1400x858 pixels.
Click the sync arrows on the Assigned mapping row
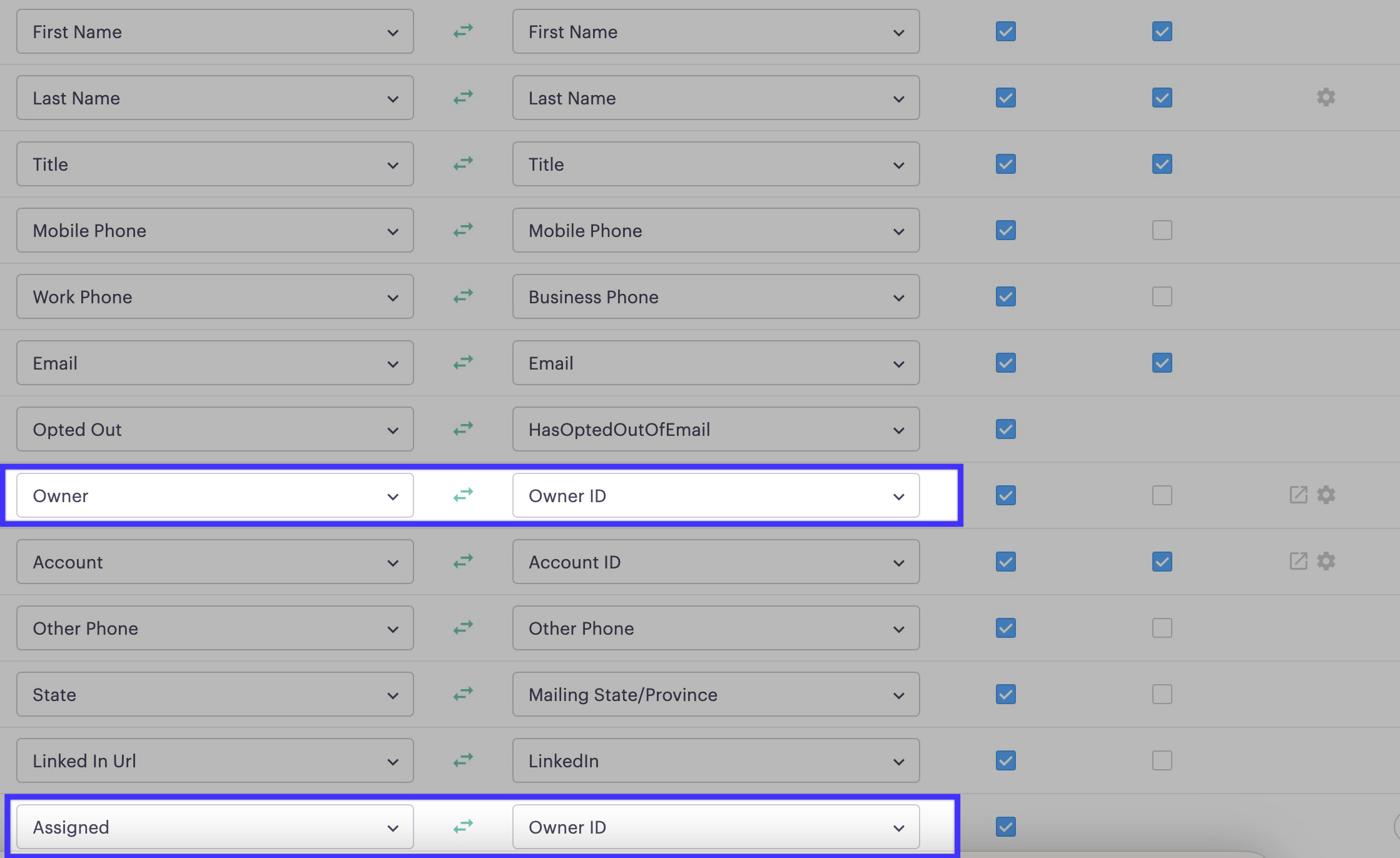[463, 827]
